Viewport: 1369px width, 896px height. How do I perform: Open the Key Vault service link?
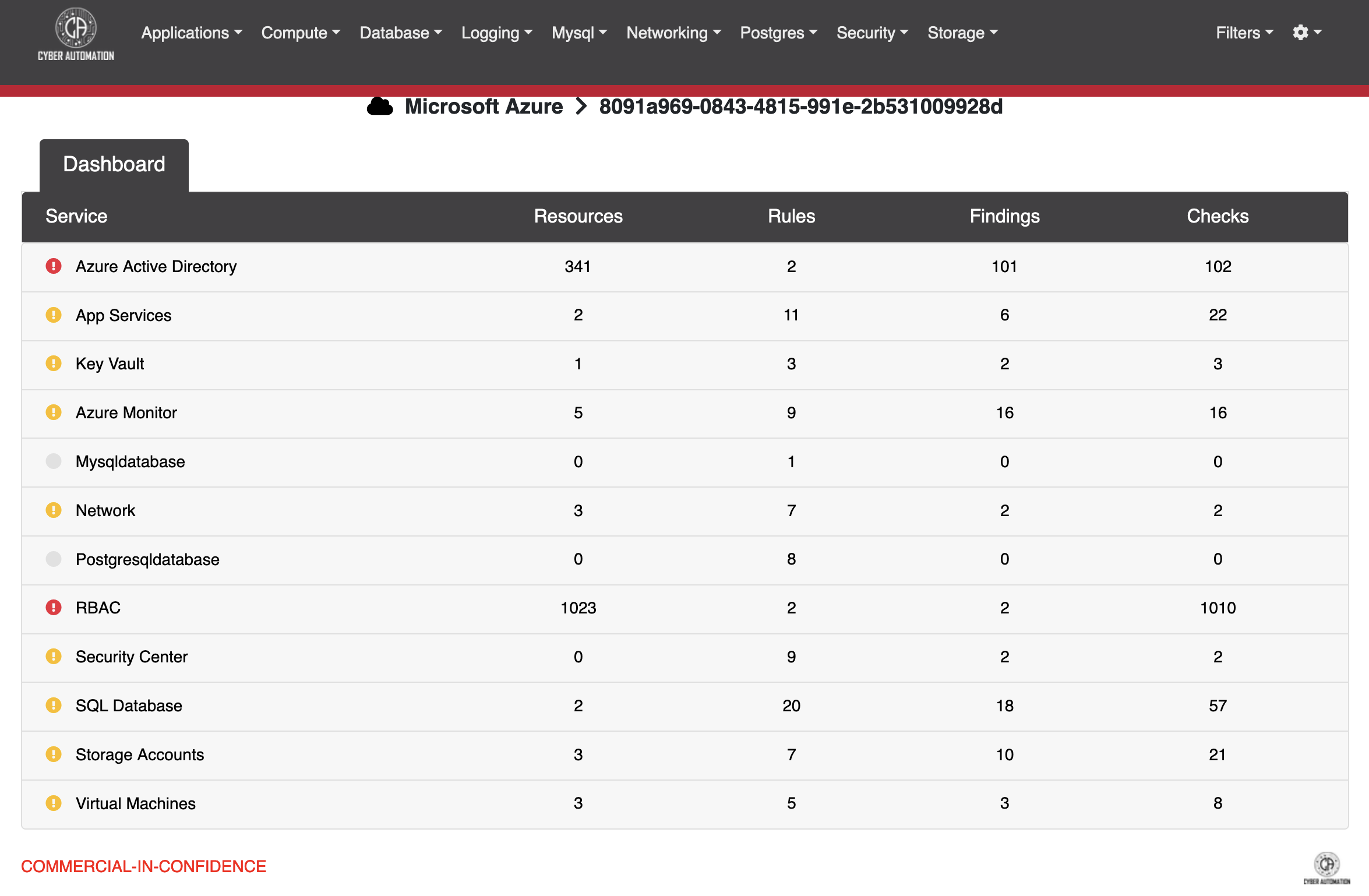coord(110,364)
